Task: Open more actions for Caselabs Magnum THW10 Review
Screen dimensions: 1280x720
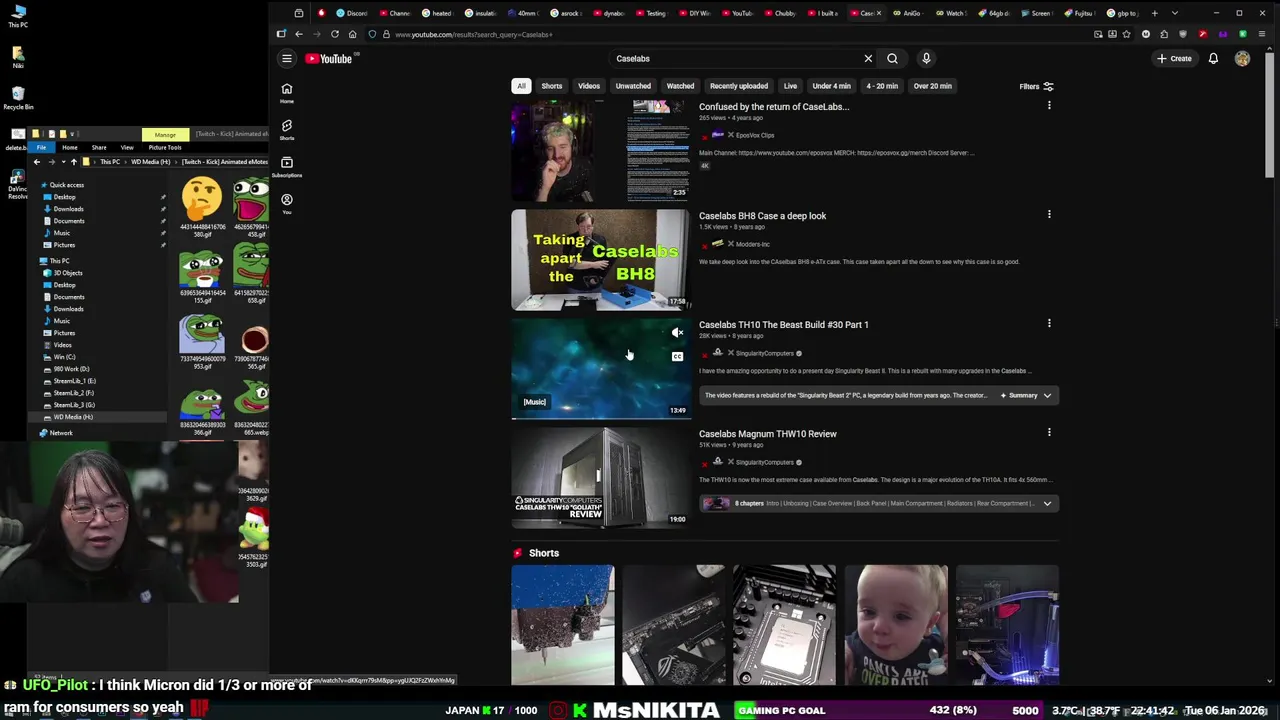Action: click(x=1049, y=432)
